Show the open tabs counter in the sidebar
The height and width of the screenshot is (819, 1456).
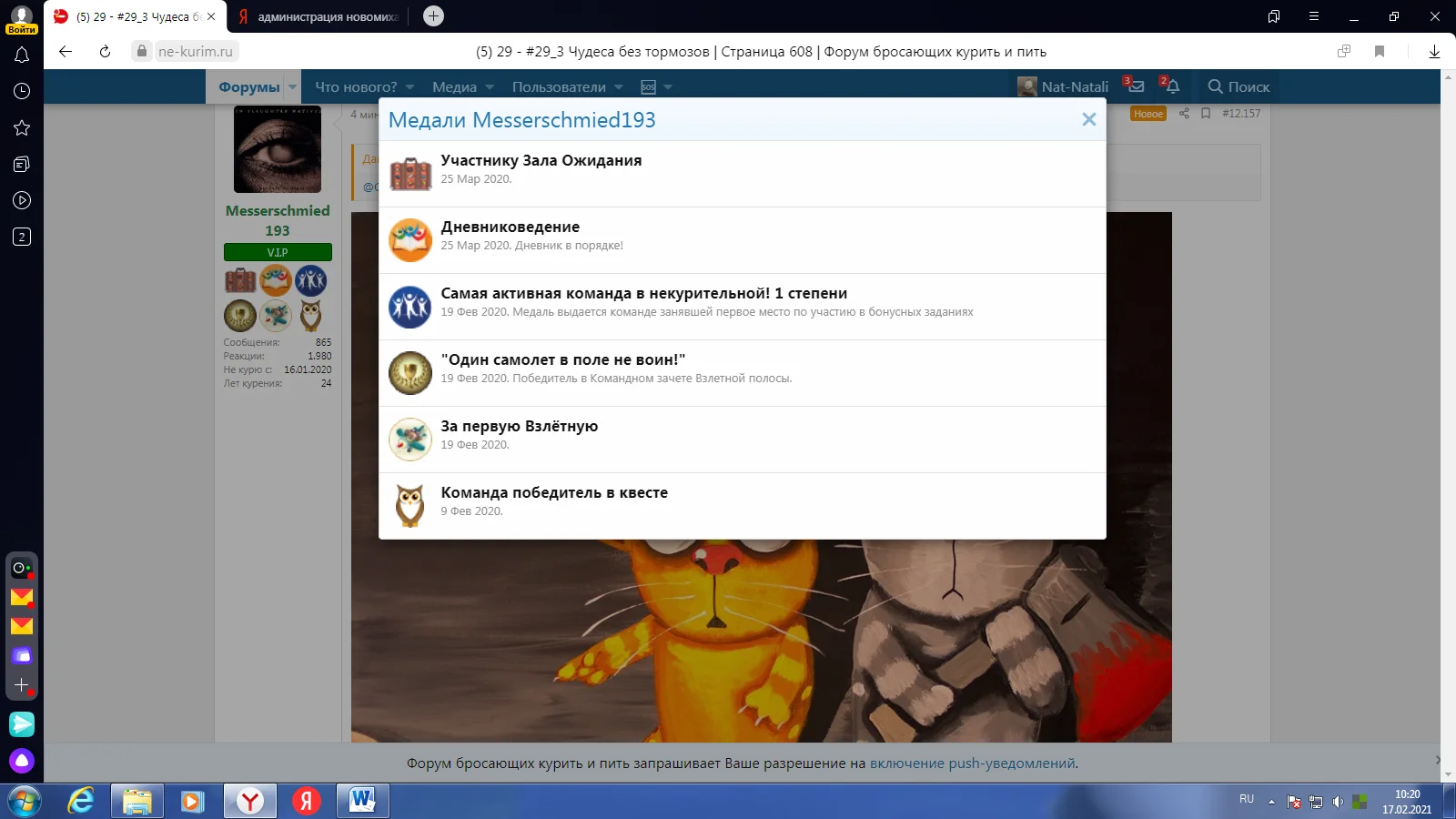click(22, 237)
